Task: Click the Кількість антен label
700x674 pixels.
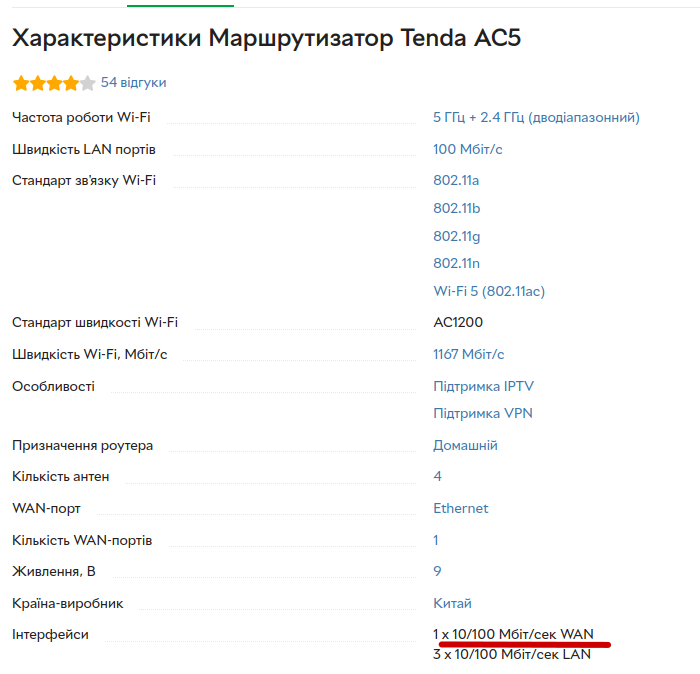Action: click(x=61, y=477)
